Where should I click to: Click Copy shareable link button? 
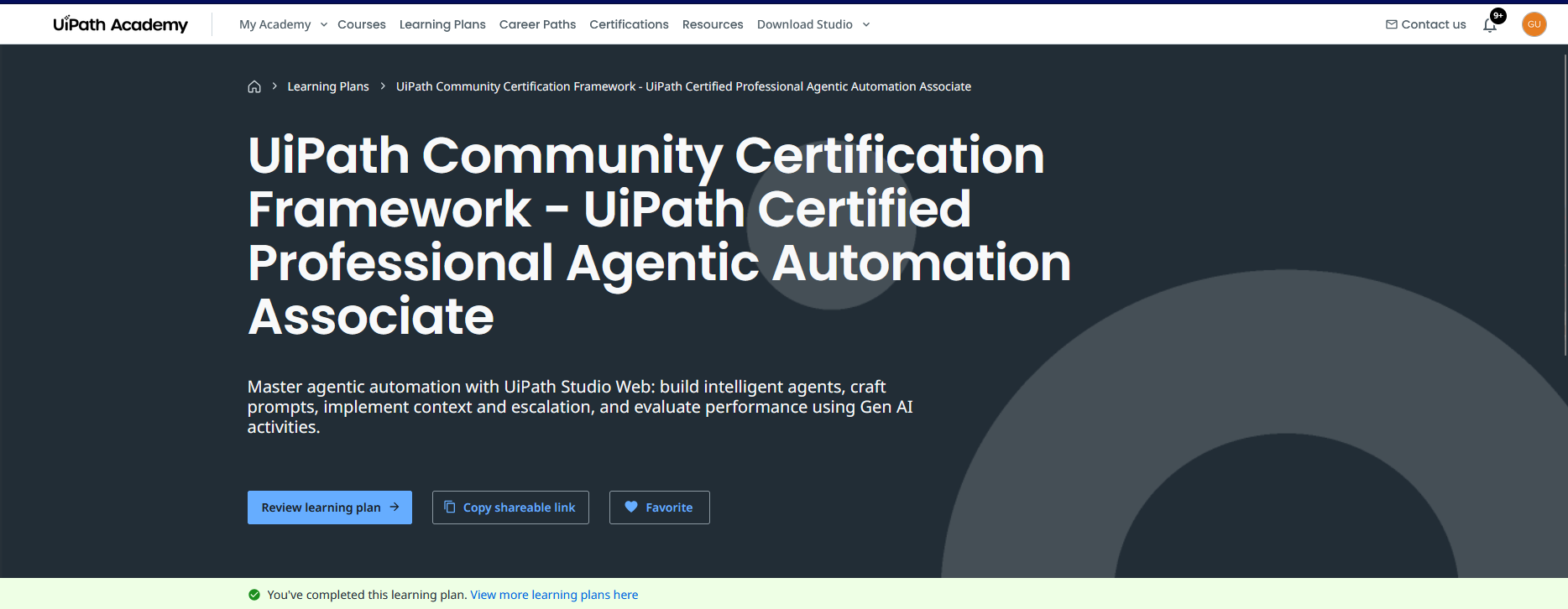pos(510,507)
